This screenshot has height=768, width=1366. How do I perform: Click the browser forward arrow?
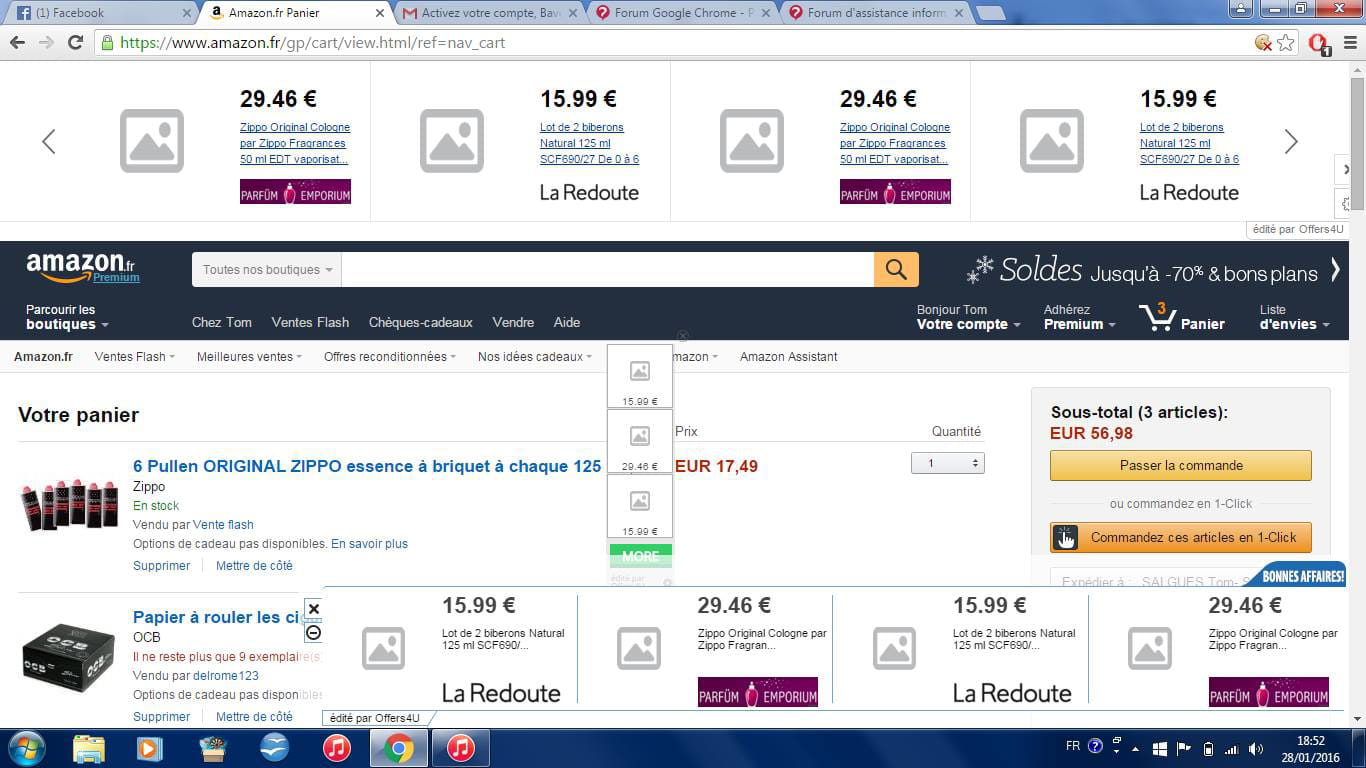coord(46,42)
